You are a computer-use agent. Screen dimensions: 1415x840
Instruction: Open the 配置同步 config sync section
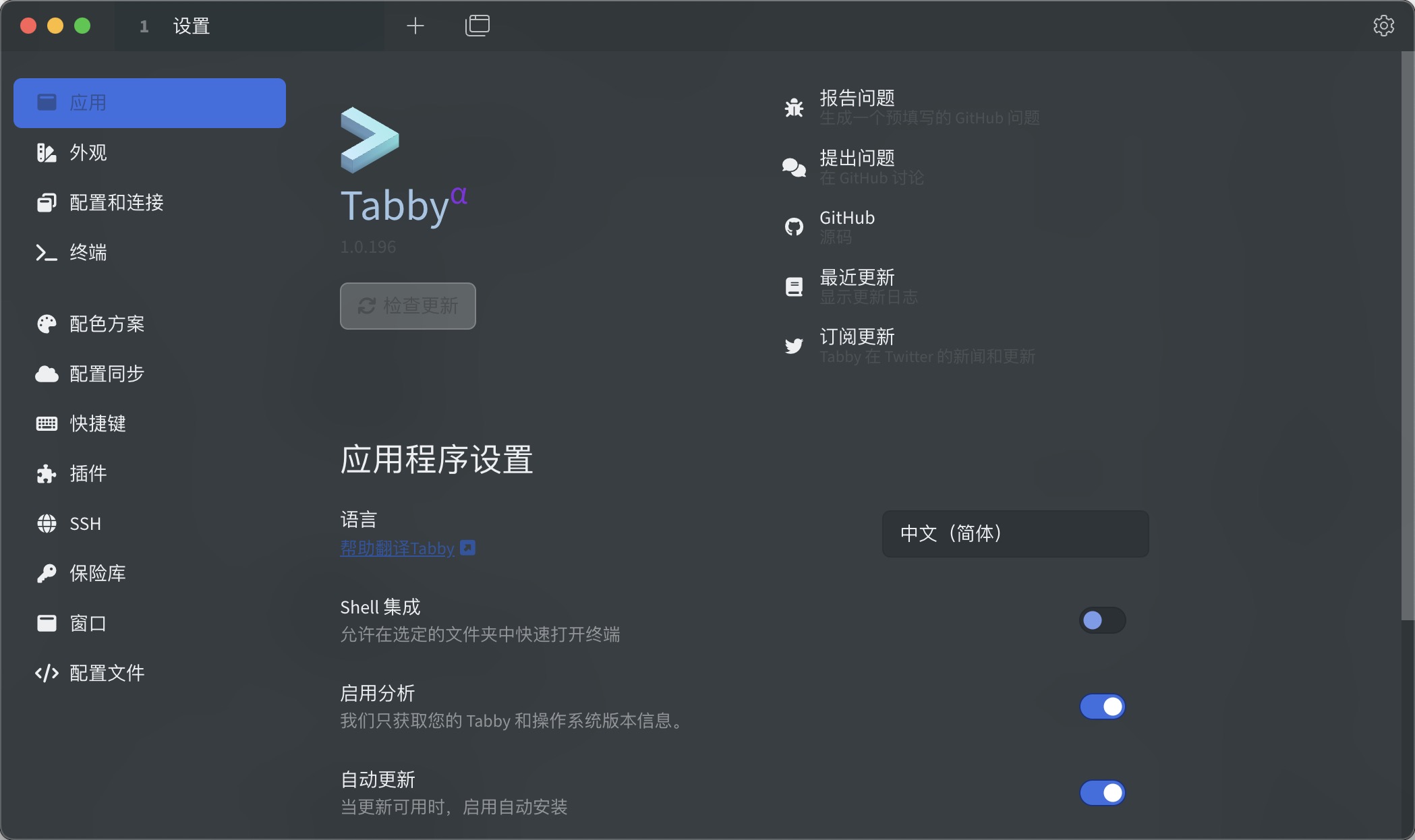pos(105,373)
